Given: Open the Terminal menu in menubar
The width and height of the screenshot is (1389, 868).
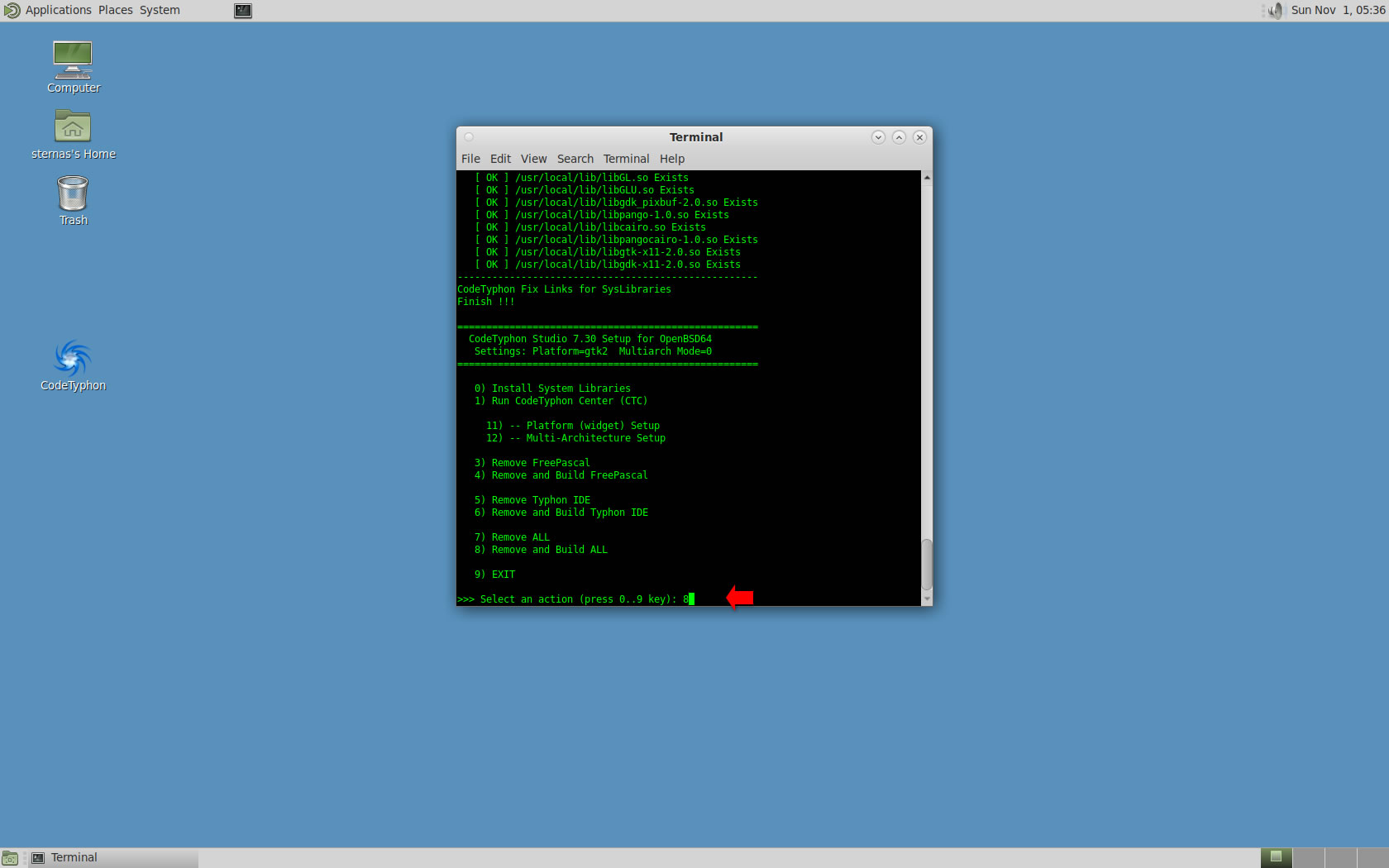Looking at the screenshot, I should [626, 159].
